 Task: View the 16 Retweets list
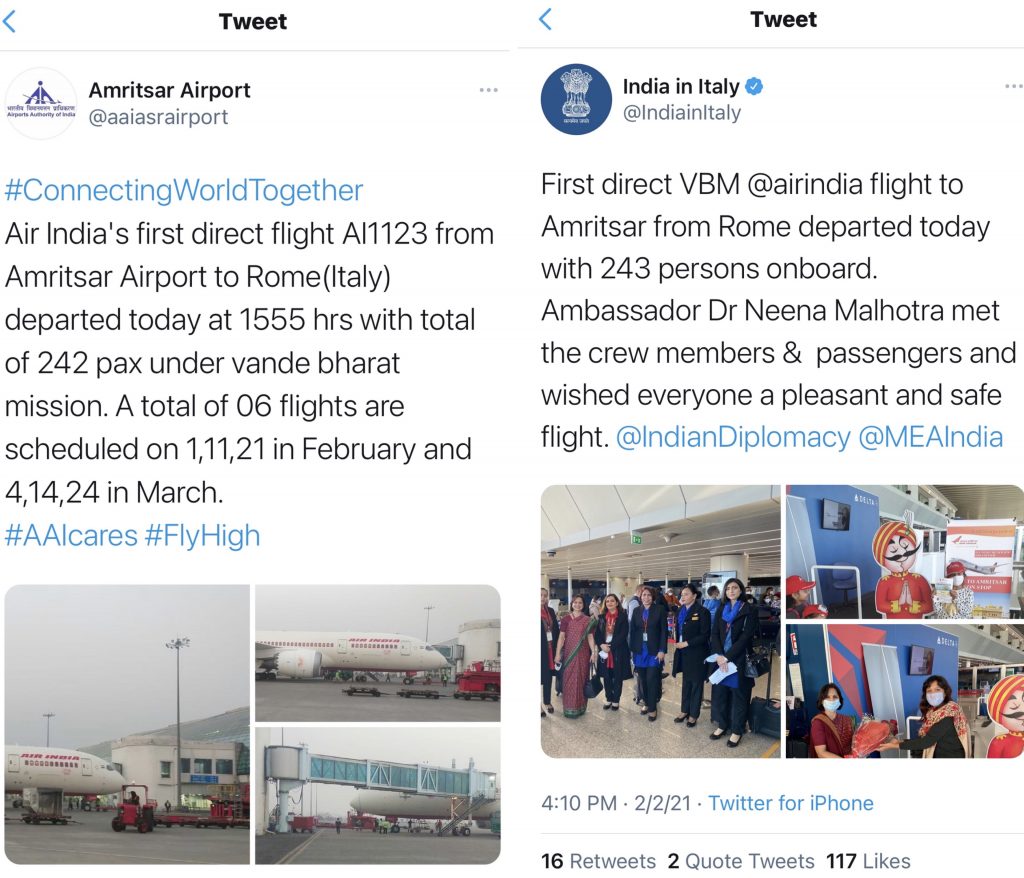tap(598, 861)
